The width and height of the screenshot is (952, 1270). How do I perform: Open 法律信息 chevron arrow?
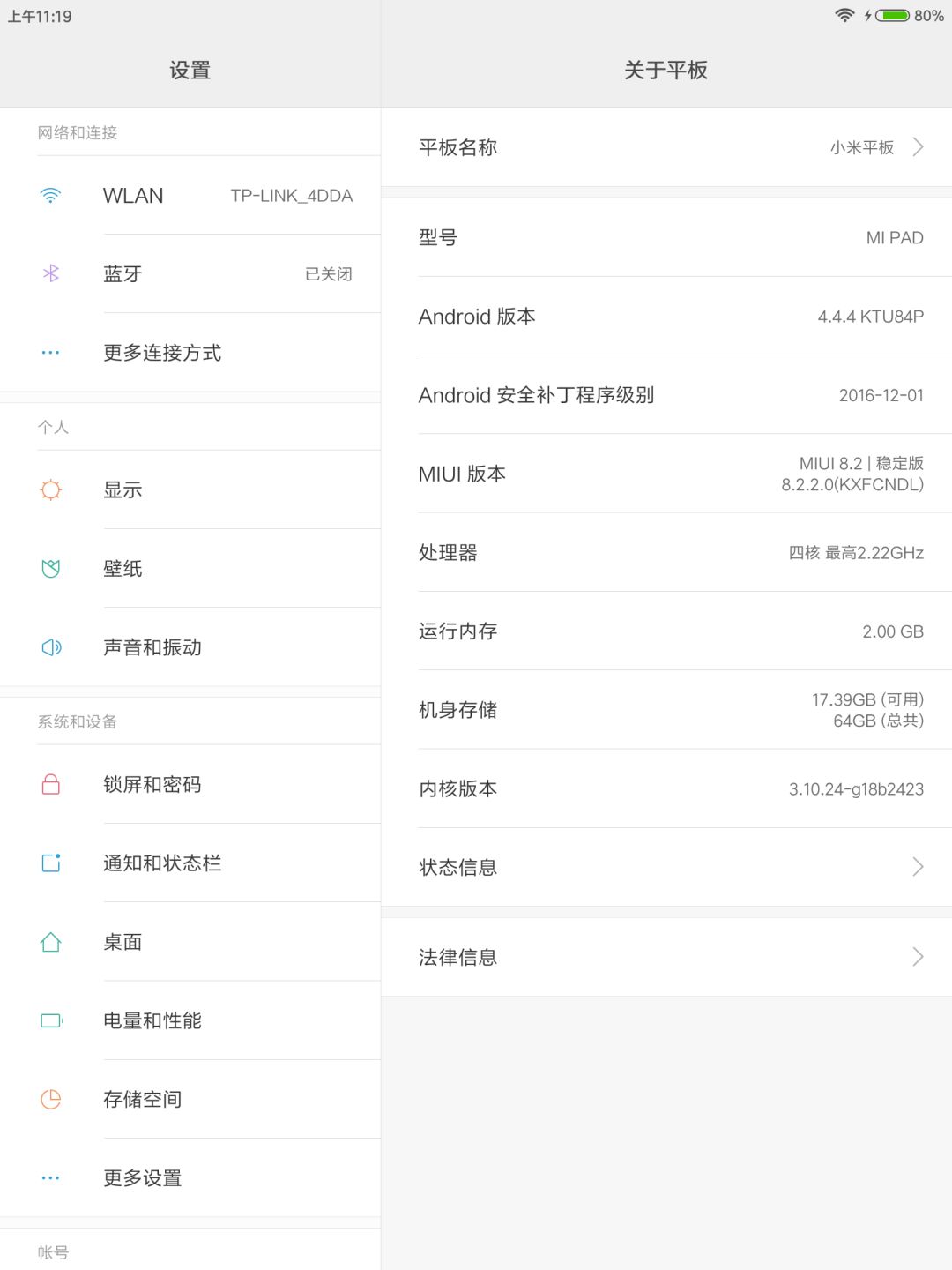(918, 957)
